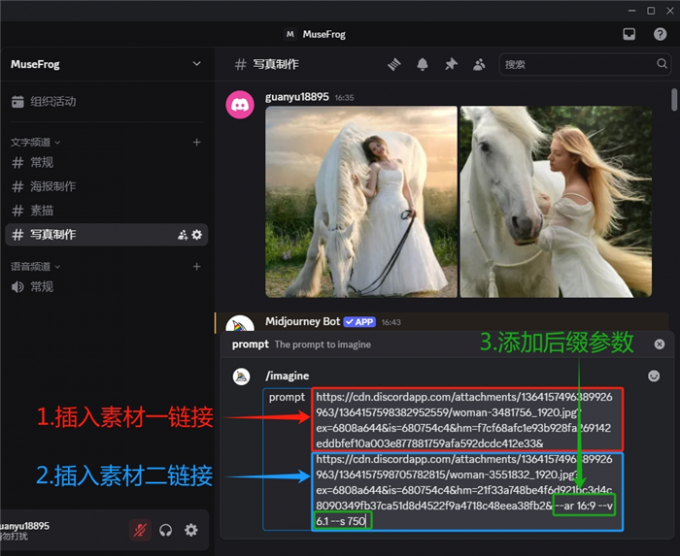
Task: Click the Midjourney Bot avatar
Action: [x=240, y=324]
